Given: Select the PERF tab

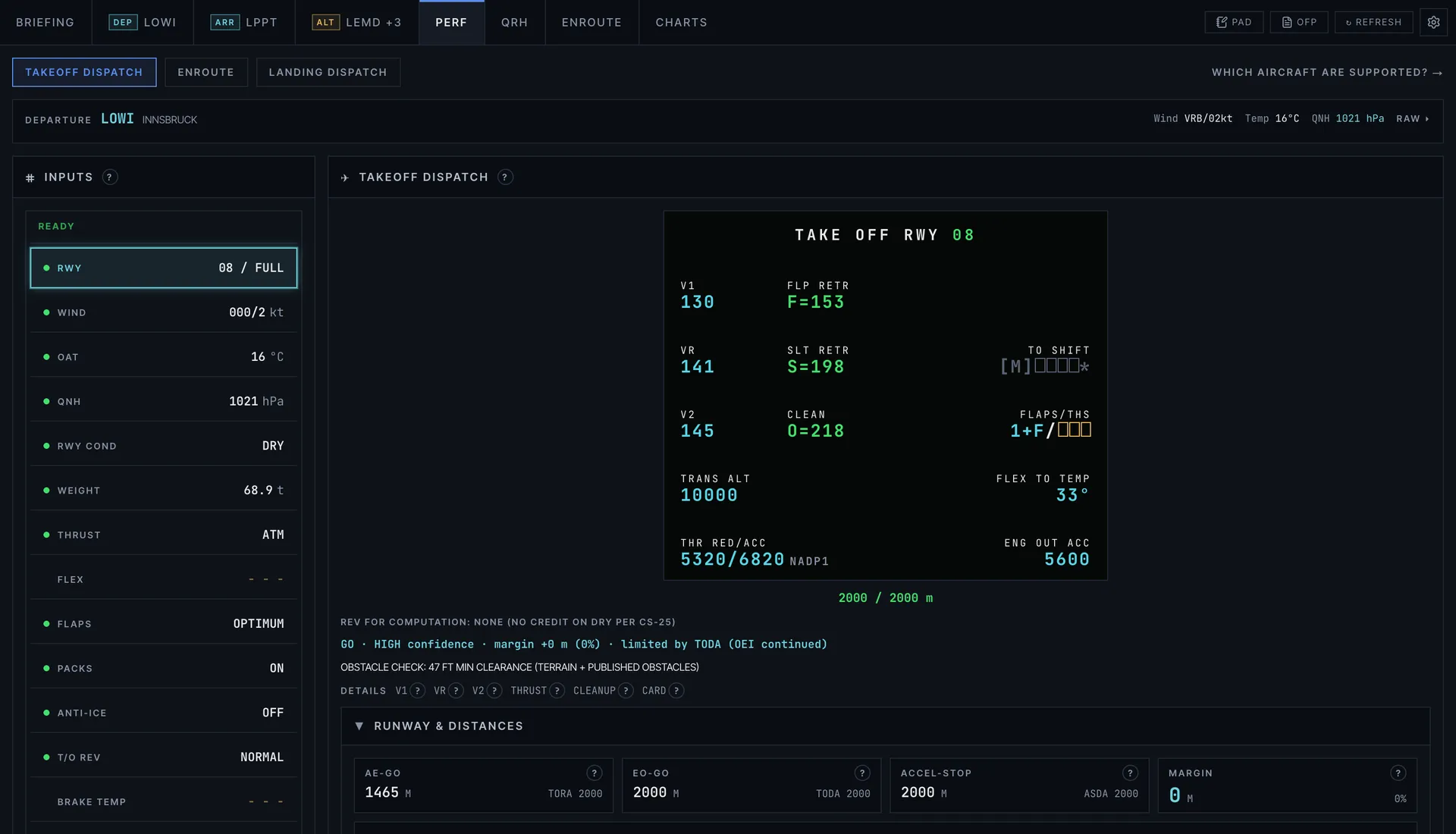Looking at the screenshot, I should 451,23.
